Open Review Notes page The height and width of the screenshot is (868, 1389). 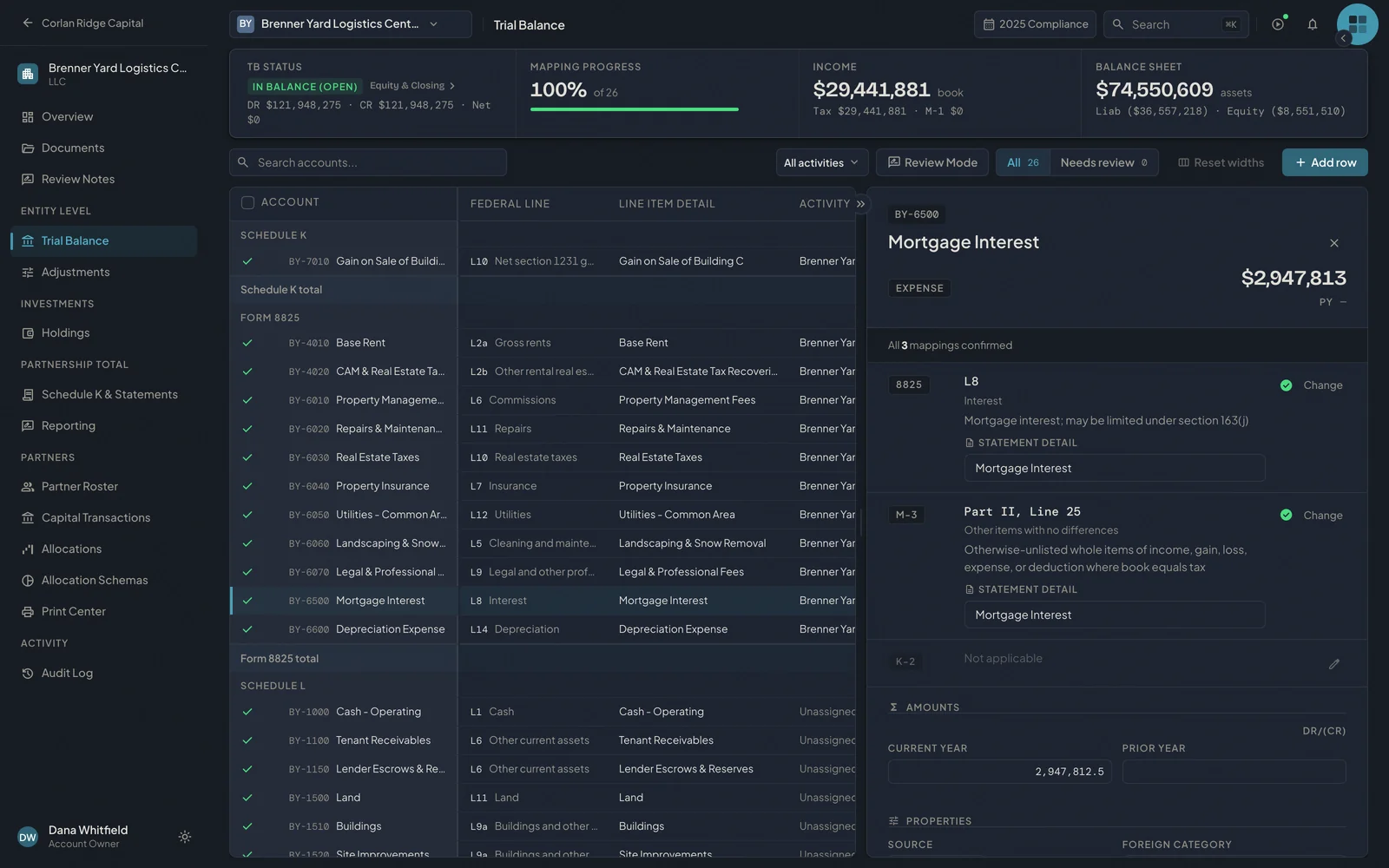point(104,179)
